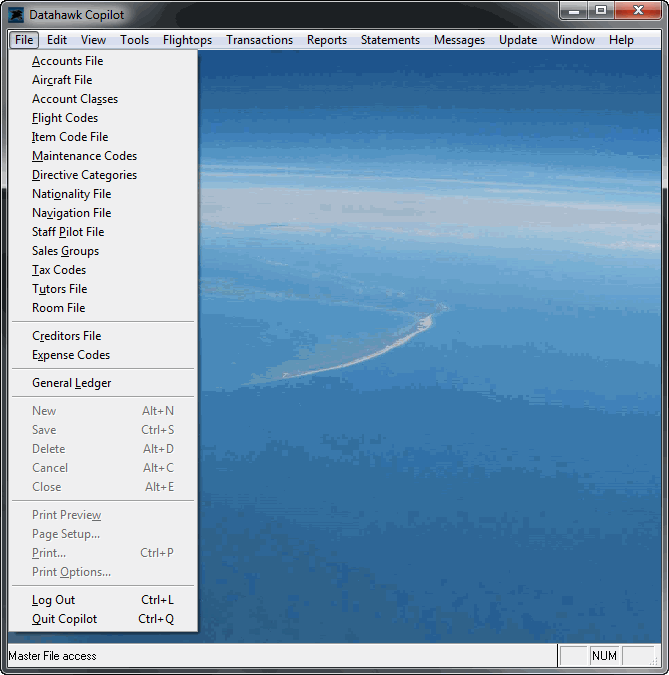Close the Datahawk Copilot window
669x675 pixels.
(638, 11)
